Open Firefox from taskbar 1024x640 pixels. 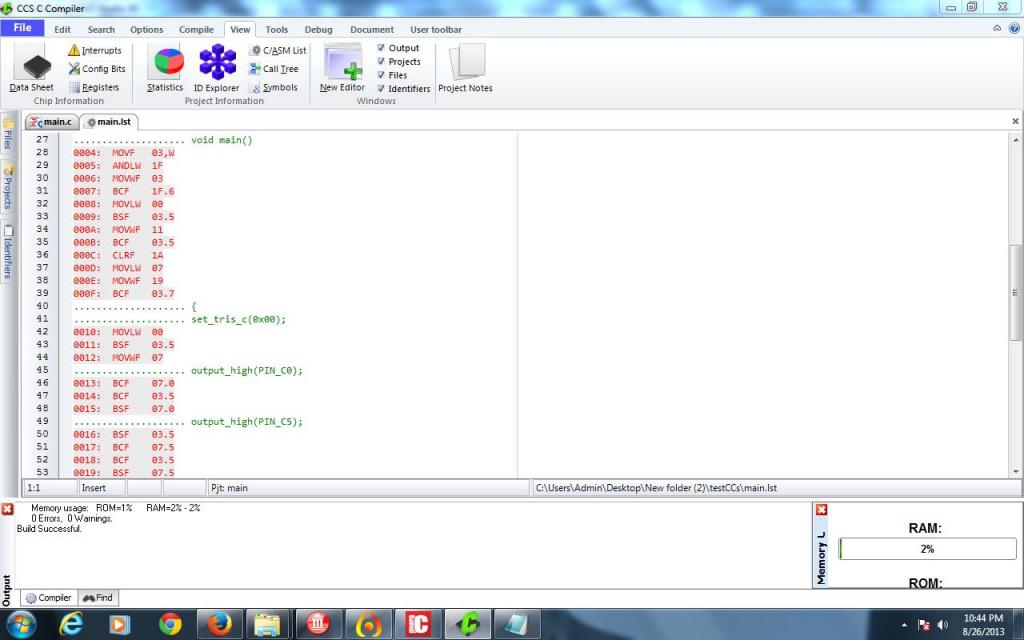point(219,624)
